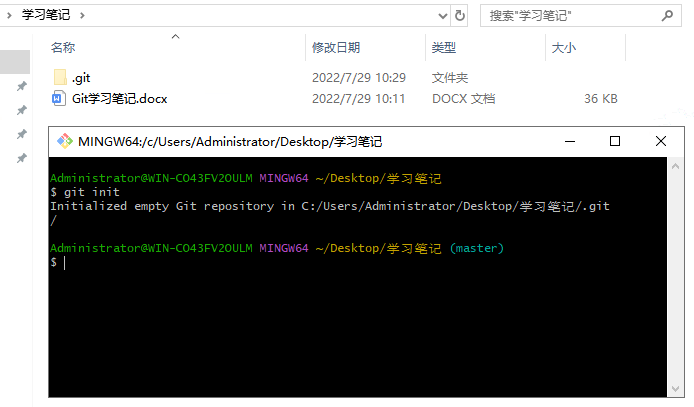Expand the chevron before 学习笔记 in breadcrumb
Image resolution: width=694 pixels, height=407 pixels.
coord(9,15)
